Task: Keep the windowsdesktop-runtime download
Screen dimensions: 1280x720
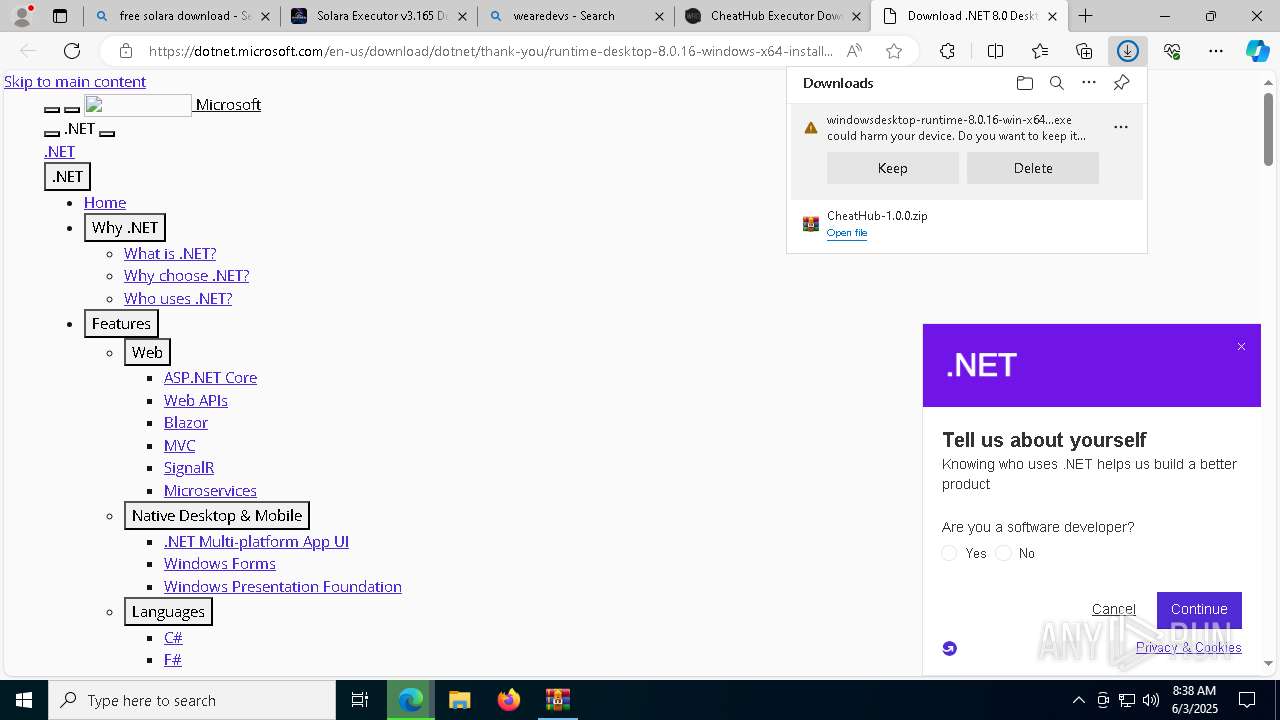Action: [892, 168]
